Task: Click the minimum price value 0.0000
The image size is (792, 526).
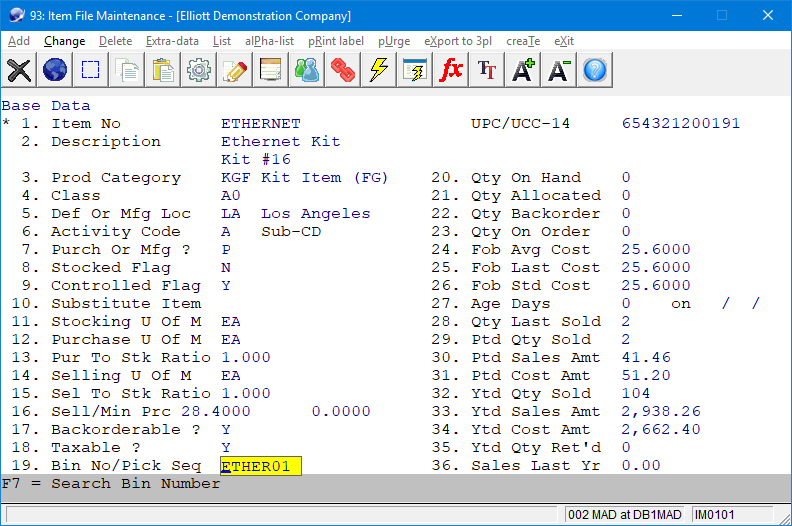Action: pyautogui.click(x=341, y=411)
